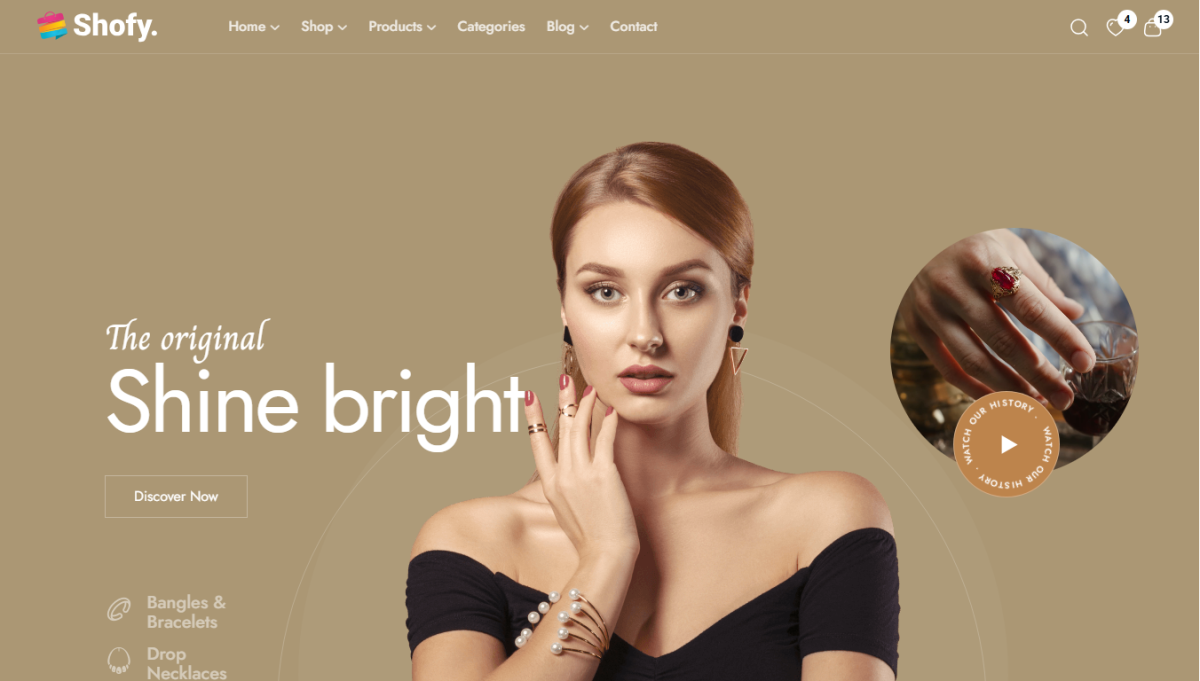Click the circular ring hand thumbnail
The image size is (1200, 681).
click(1014, 330)
